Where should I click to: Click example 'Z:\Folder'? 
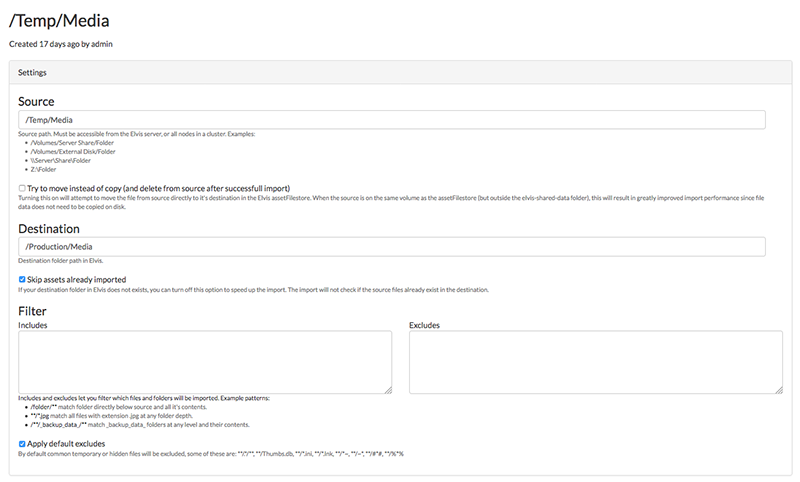[x=43, y=169]
